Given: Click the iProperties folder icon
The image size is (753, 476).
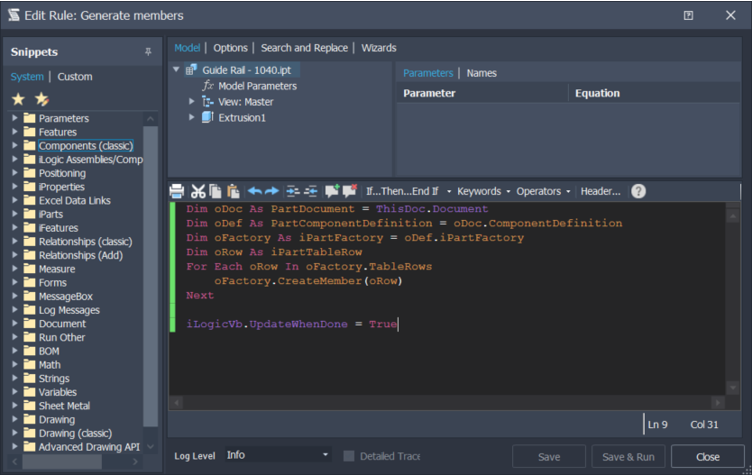Looking at the screenshot, I should [x=30, y=186].
